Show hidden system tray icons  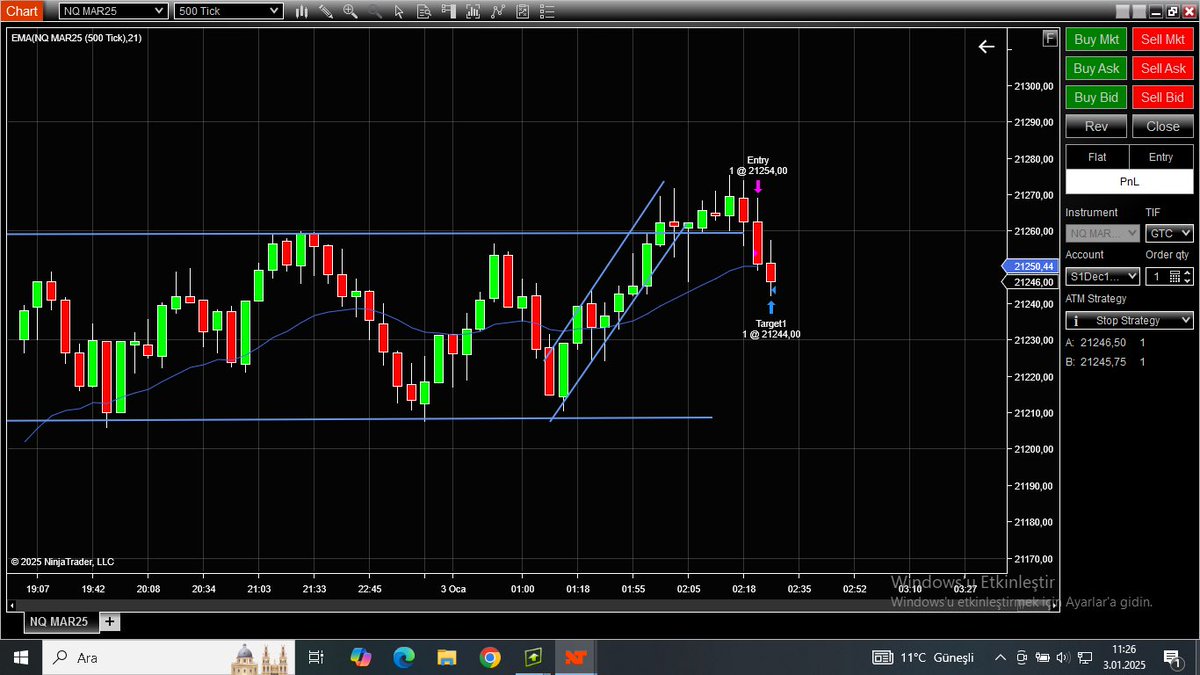[x=1000, y=657]
